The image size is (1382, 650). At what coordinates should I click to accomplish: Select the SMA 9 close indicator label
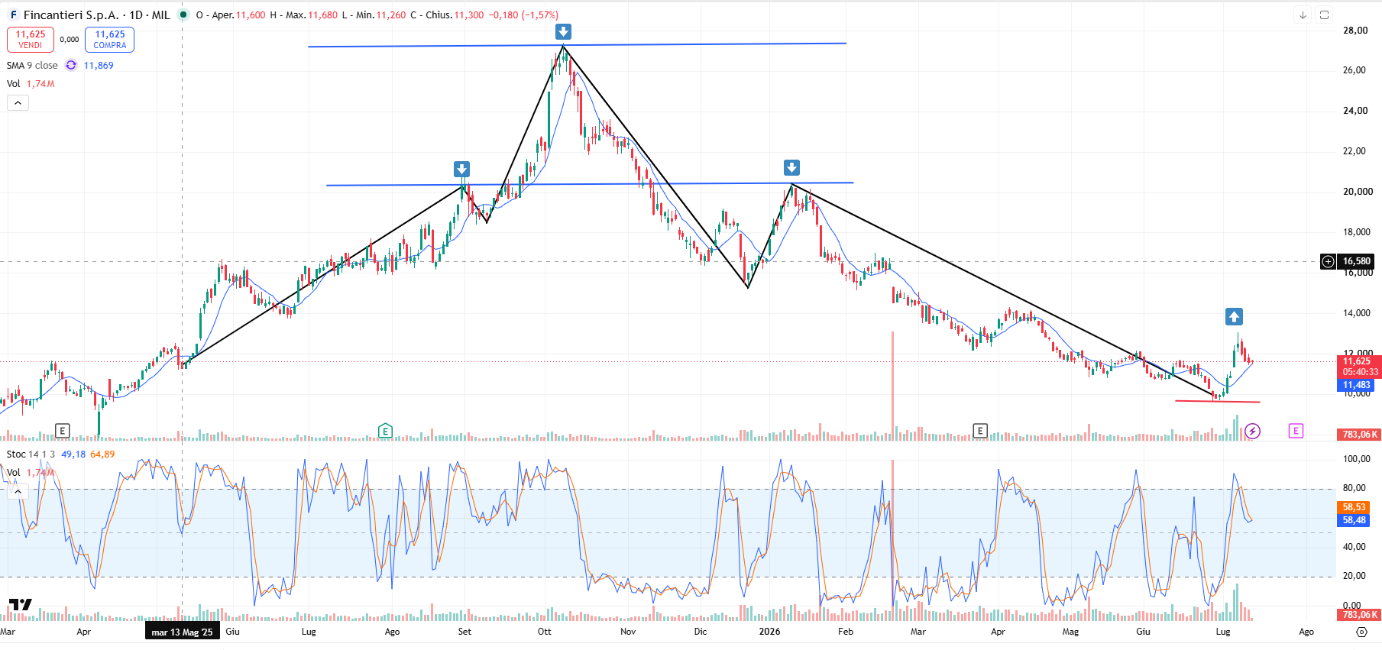(x=32, y=65)
